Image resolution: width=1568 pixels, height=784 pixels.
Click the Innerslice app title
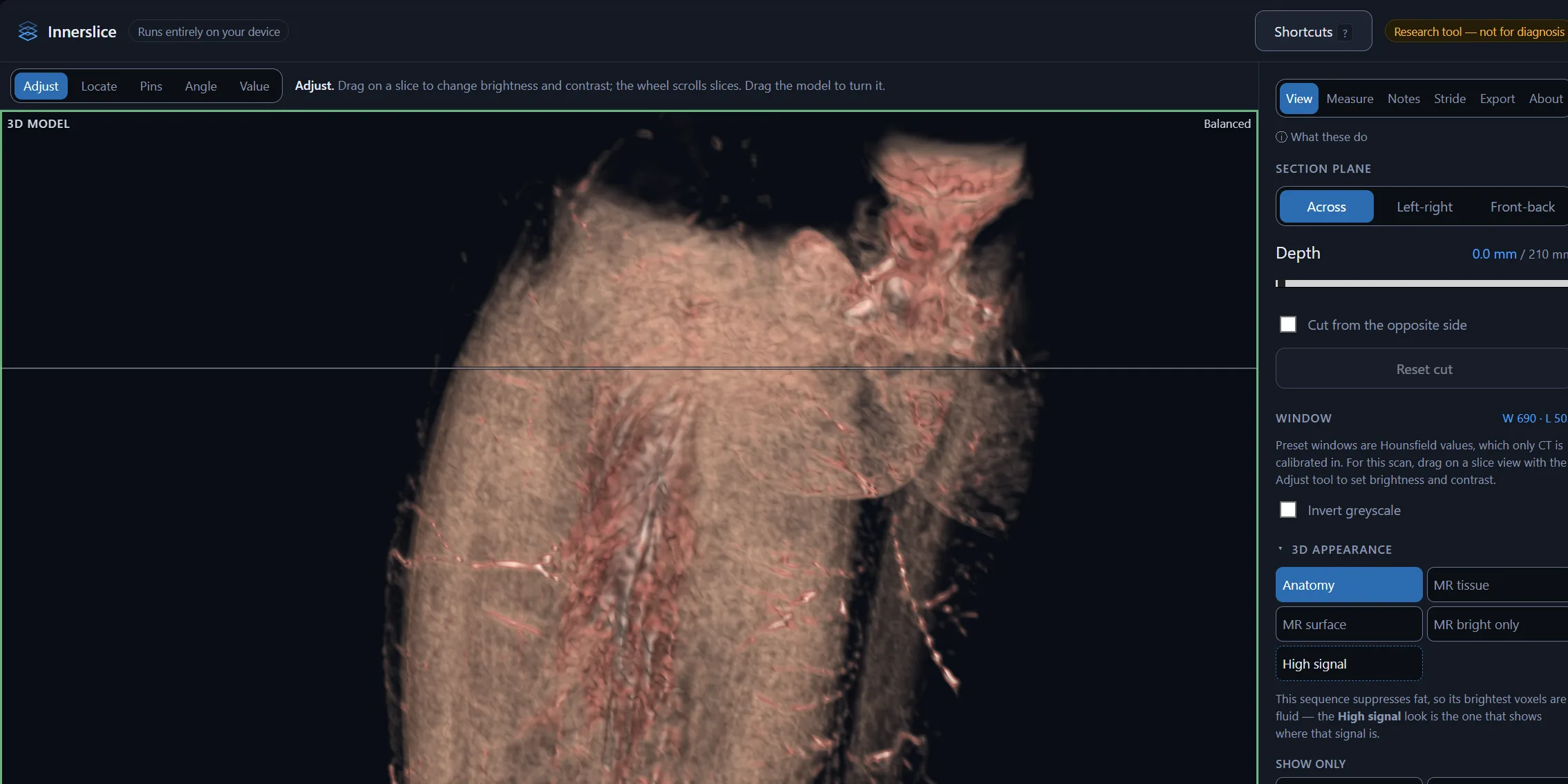coord(82,31)
